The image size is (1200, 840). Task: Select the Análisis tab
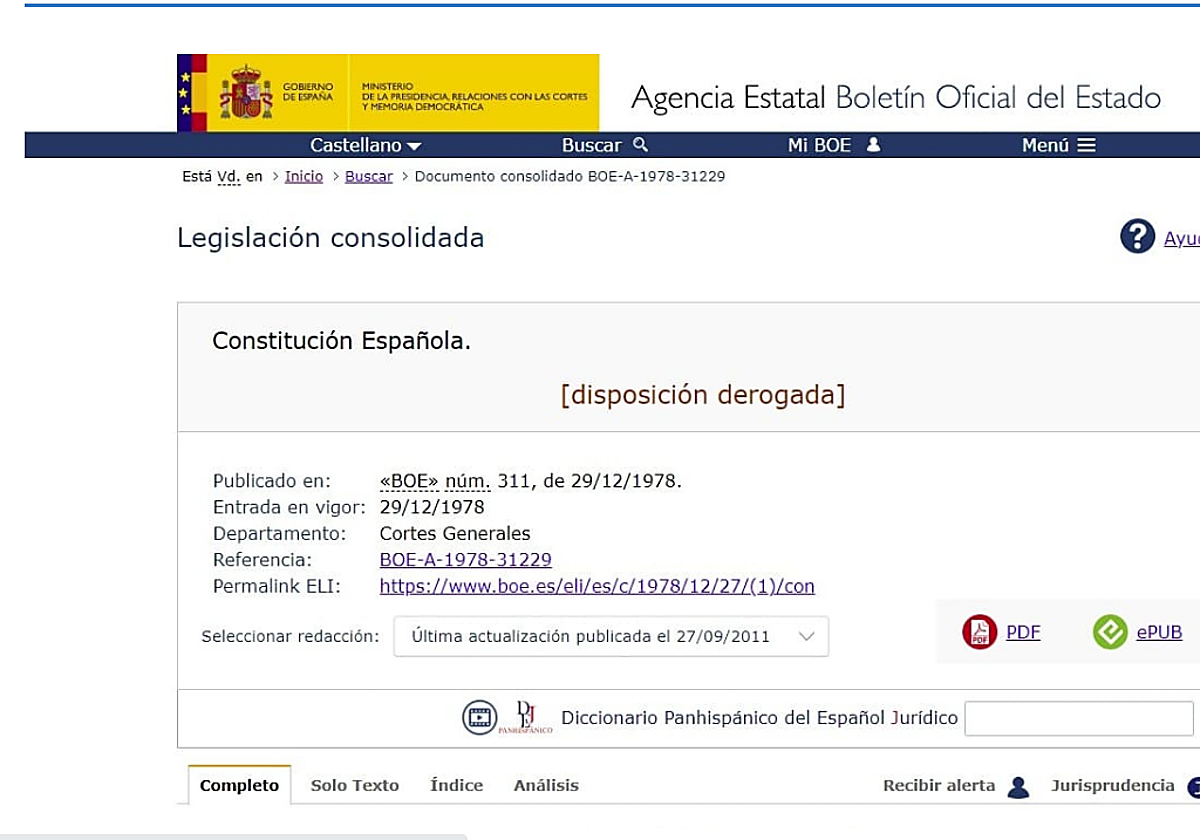click(x=546, y=786)
